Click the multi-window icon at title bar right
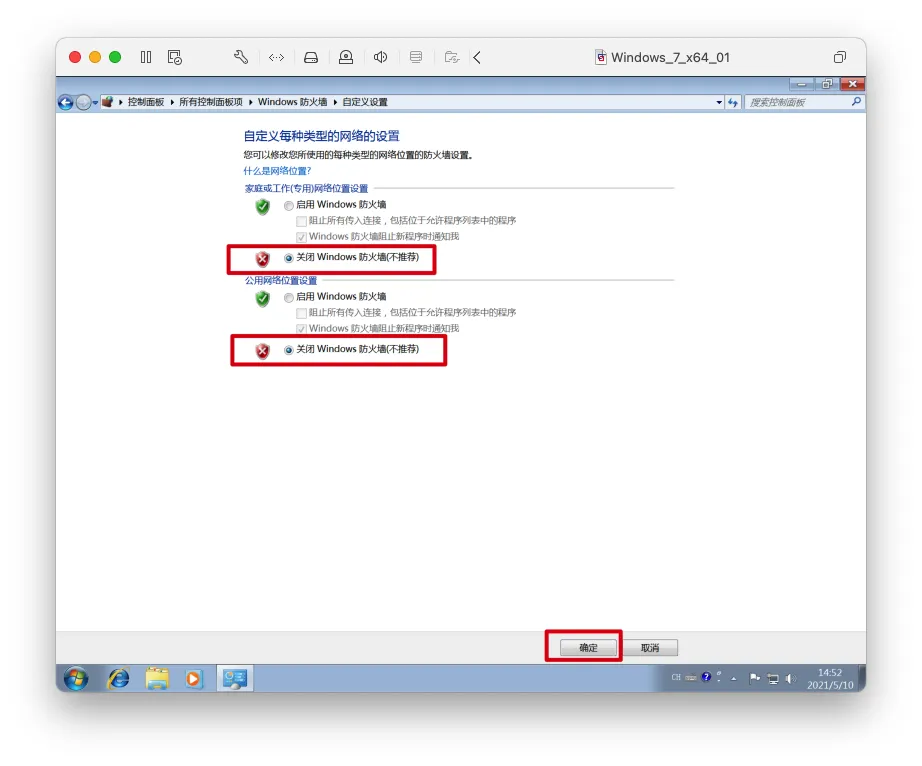 click(840, 57)
